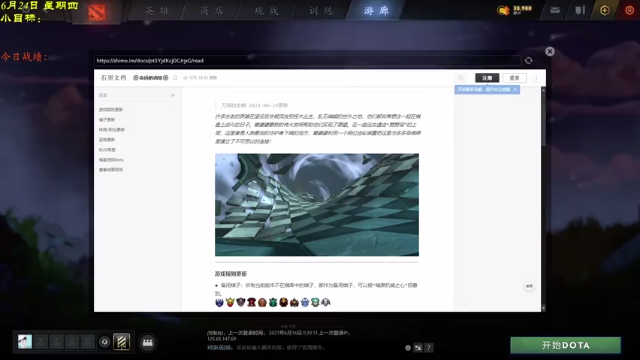The width and height of the screenshot is (640, 360).
Task: Click the 游戏规则更新 section heading
Action: coord(231,273)
